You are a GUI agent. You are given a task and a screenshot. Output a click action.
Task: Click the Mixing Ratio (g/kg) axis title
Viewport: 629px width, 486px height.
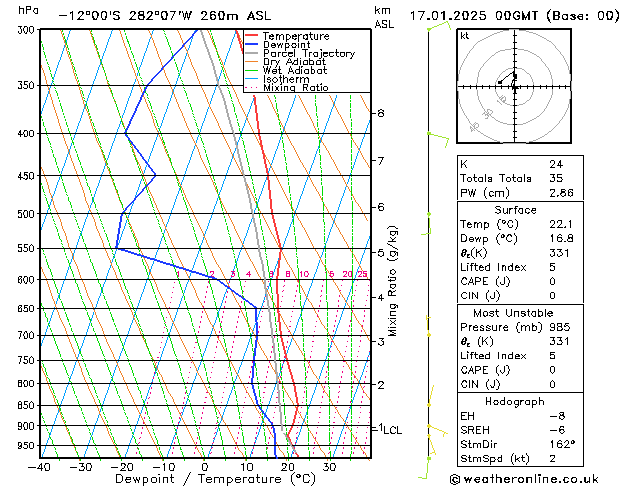click(392, 281)
